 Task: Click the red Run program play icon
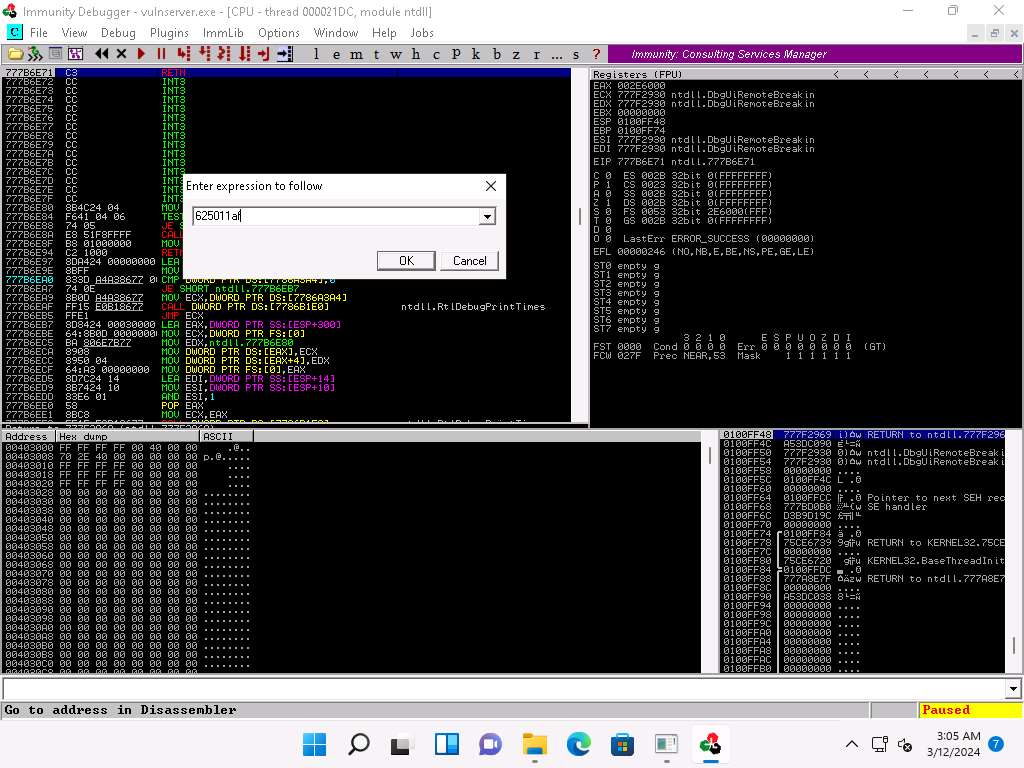point(141,54)
